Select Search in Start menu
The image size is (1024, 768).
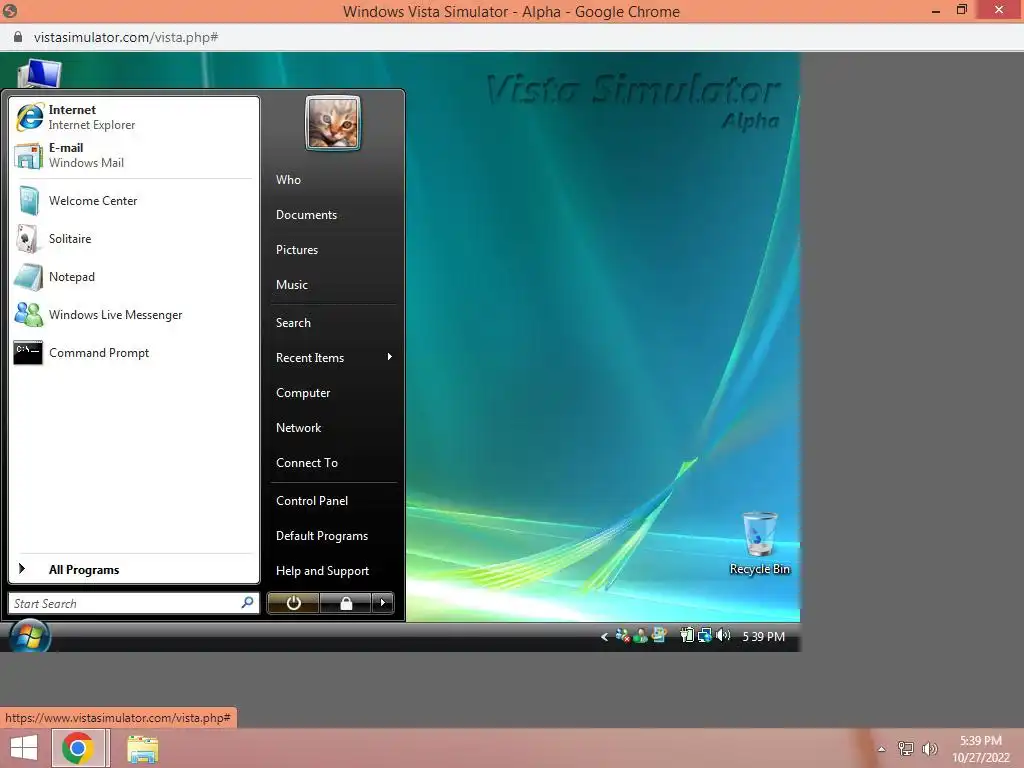[x=293, y=323]
